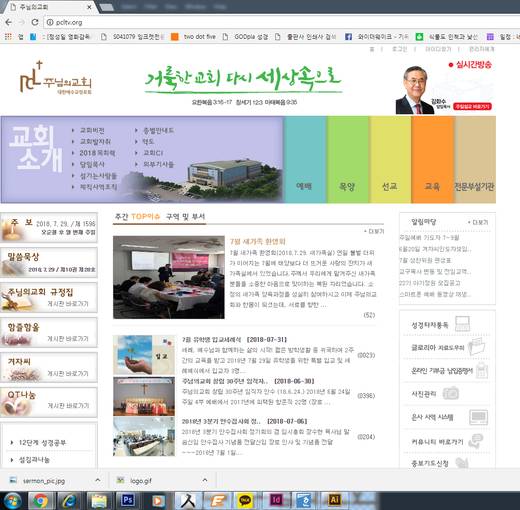Open Illustrator from the taskbar
The width and height of the screenshot is (520, 510).
tap(334, 500)
